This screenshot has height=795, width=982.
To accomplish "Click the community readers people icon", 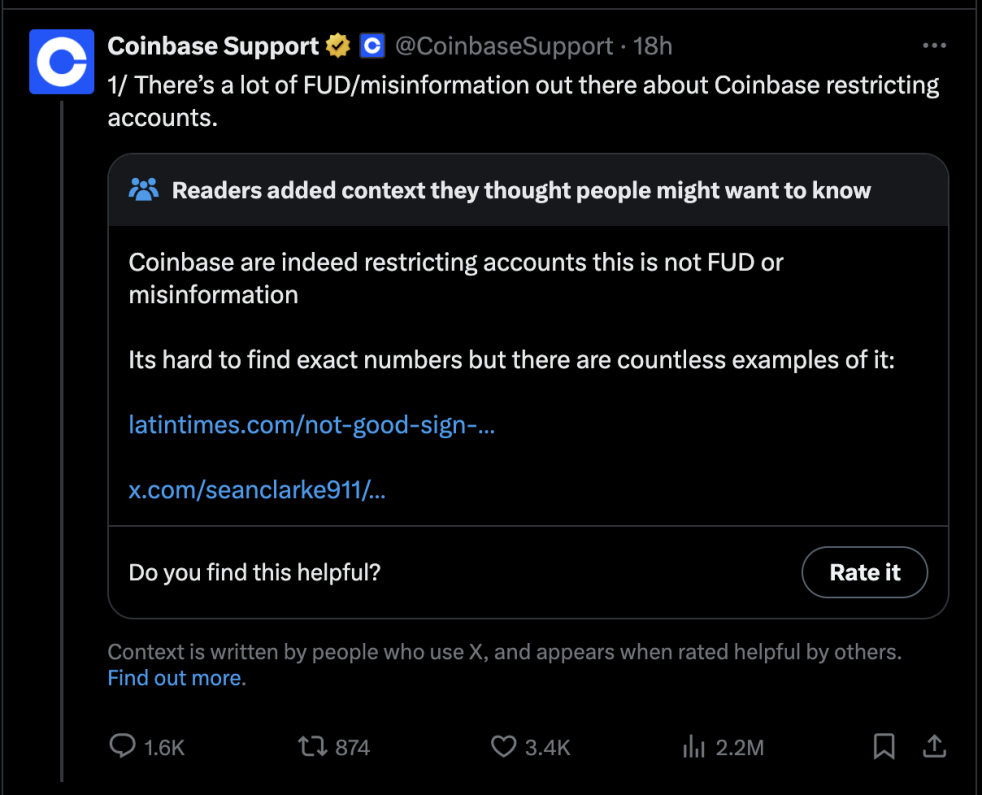I will click(x=144, y=190).
